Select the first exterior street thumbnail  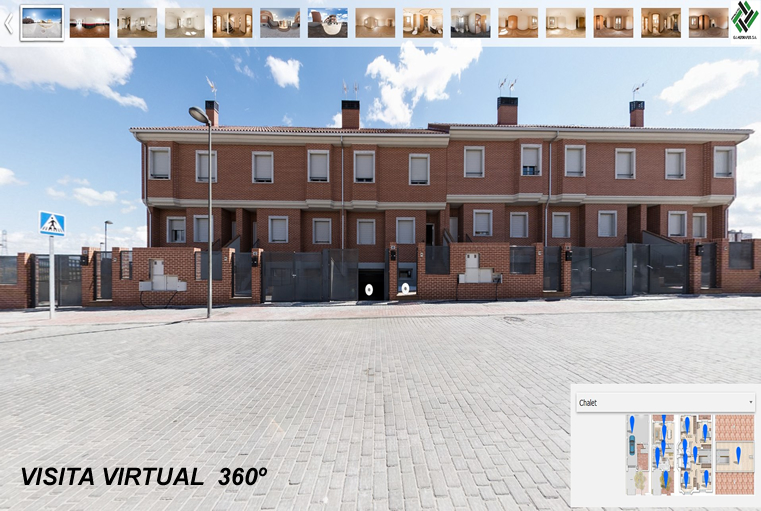click(42, 22)
